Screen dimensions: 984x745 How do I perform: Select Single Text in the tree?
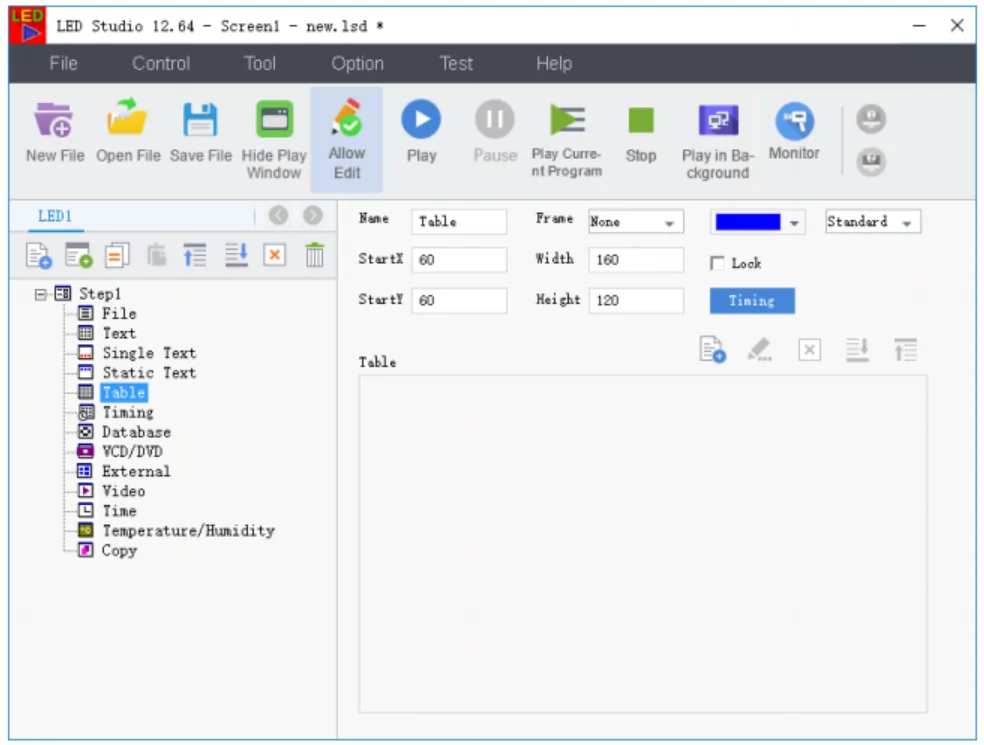point(149,353)
